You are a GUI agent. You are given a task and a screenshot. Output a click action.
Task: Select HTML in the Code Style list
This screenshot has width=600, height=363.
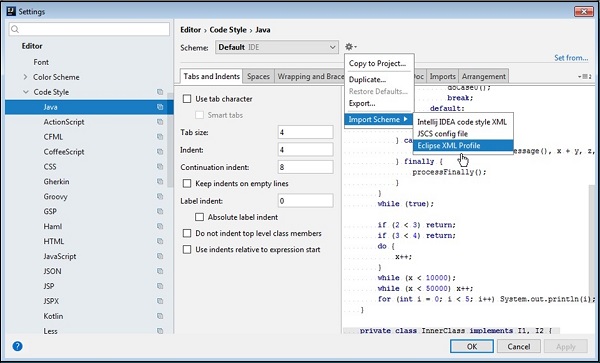tap(54, 241)
